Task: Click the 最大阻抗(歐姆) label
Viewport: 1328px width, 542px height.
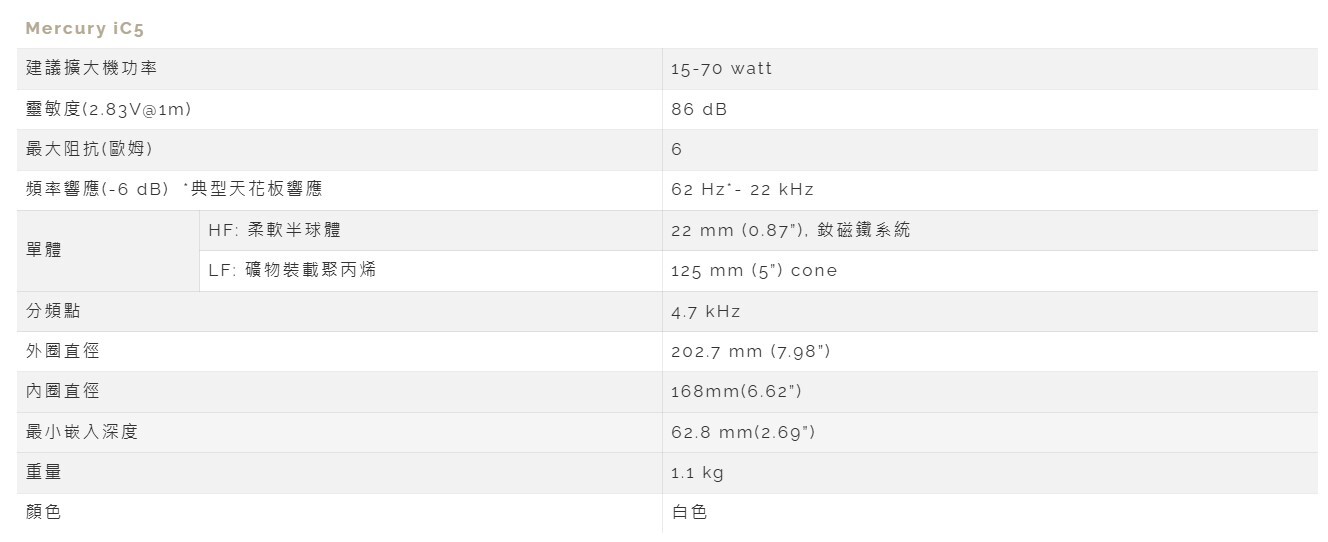Action: tap(89, 149)
